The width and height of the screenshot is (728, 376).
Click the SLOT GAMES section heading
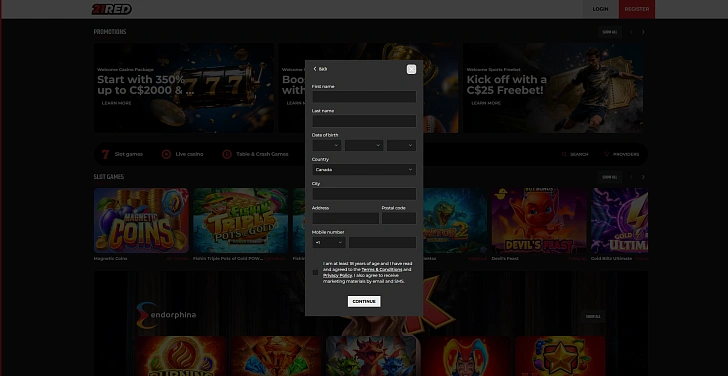109,177
